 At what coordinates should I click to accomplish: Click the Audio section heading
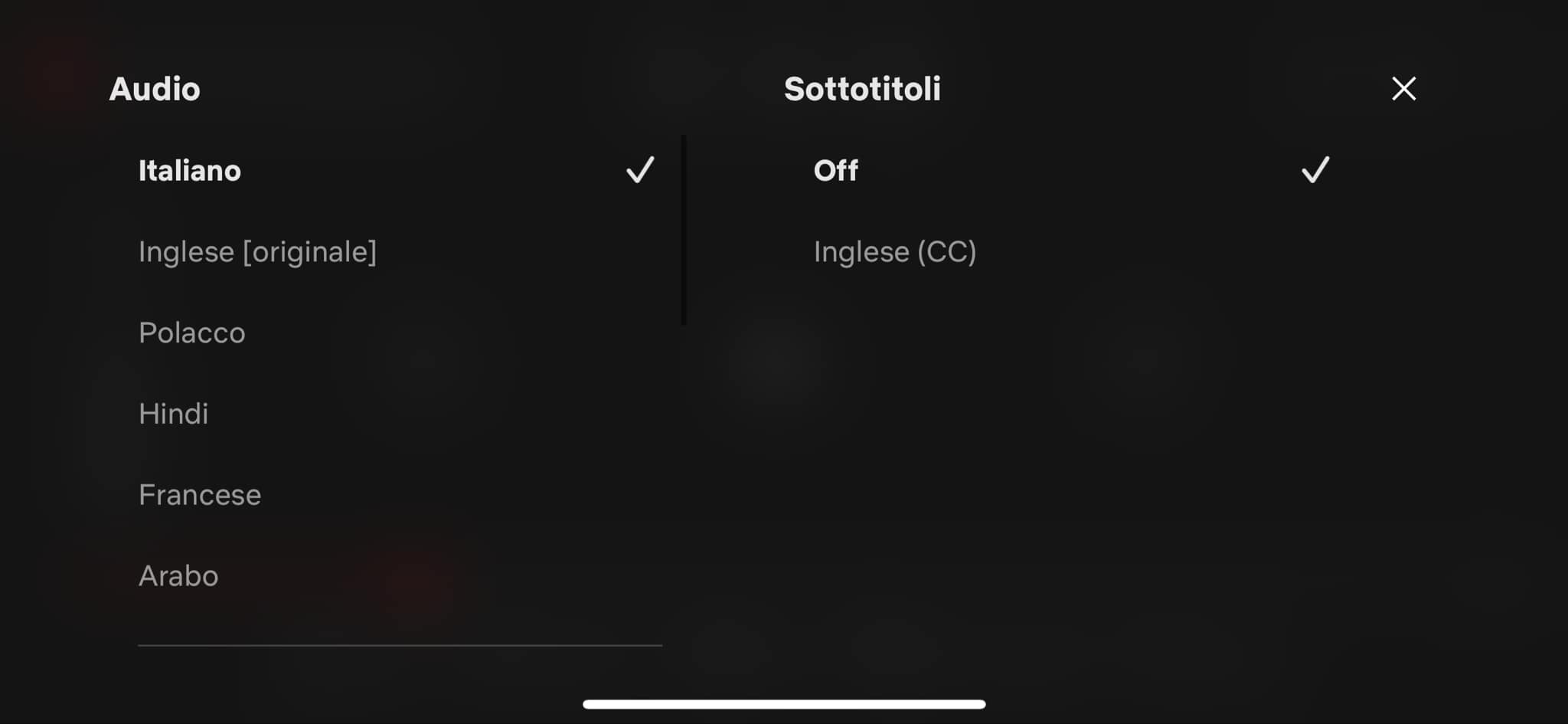155,89
